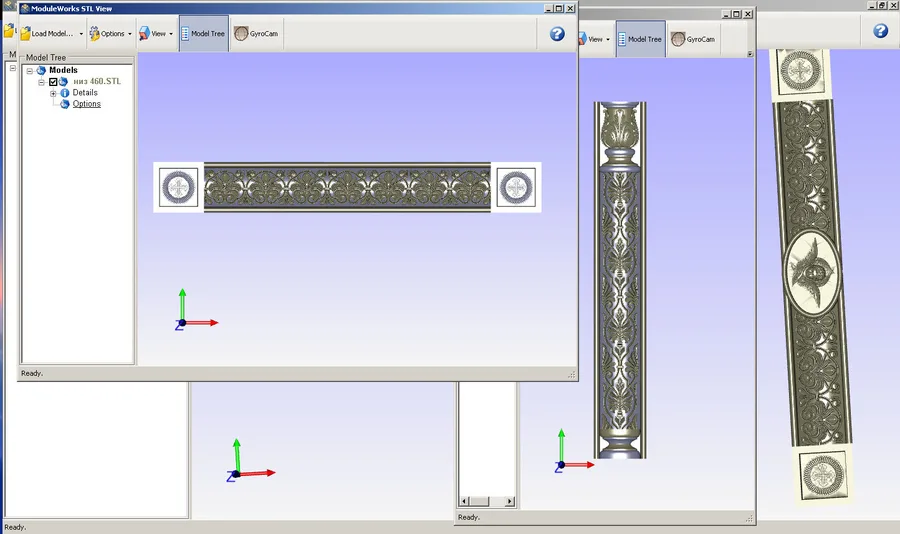Click ModuleWorks STL View title bar icon
This screenshot has width=900, height=534.
25,8
